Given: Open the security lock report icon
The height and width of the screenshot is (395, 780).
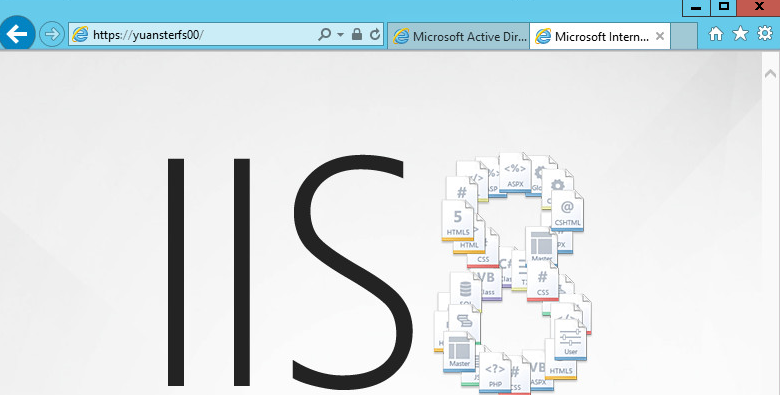Looking at the screenshot, I should [x=357, y=34].
